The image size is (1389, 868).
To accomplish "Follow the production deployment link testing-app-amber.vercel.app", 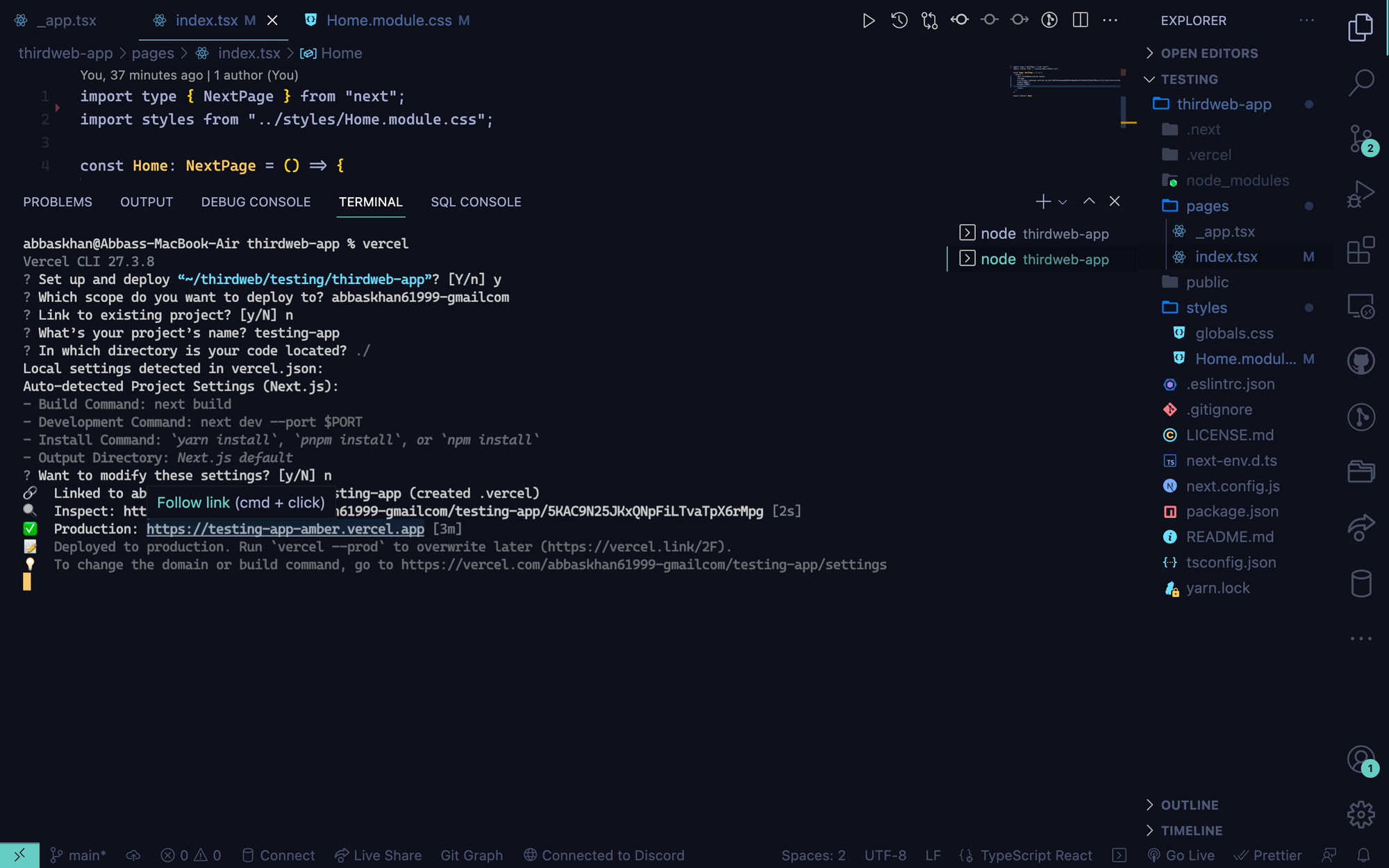I will click(x=285, y=528).
